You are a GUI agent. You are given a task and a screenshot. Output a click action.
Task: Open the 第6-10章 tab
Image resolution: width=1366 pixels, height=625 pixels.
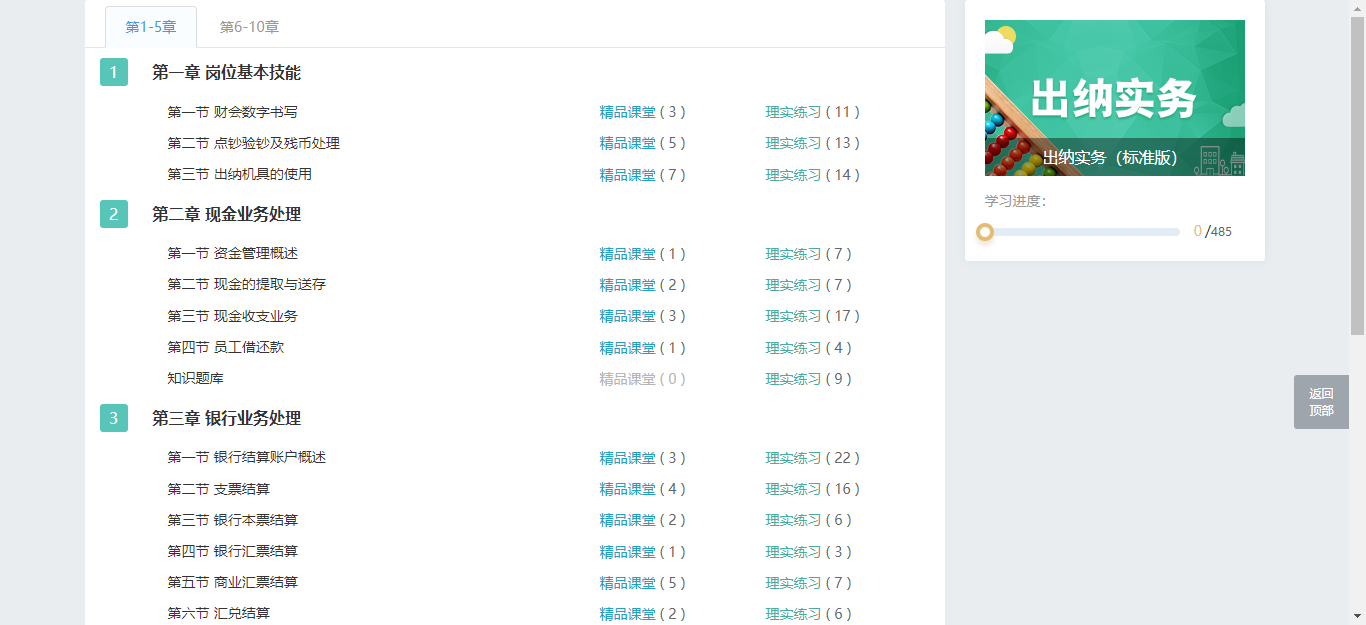click(x=249, y=27)
